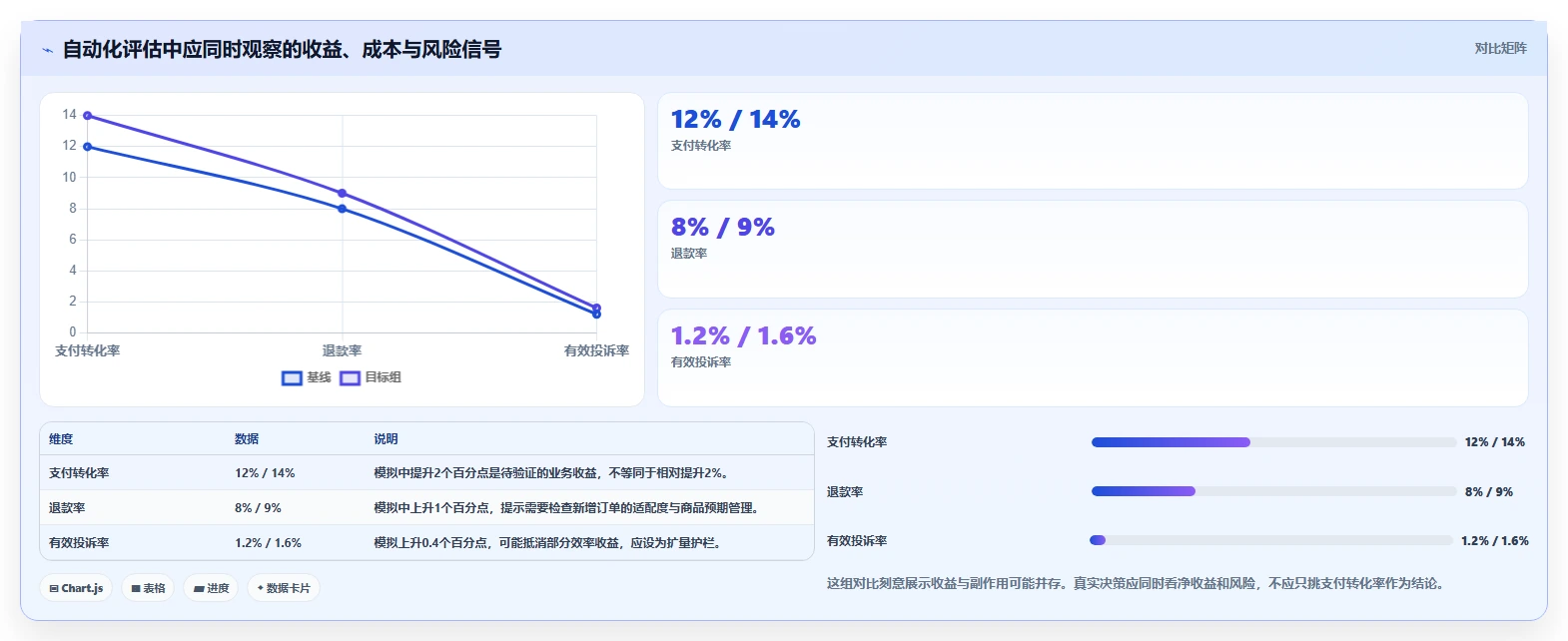Click the description starting 模拟中上升1个百分点
This screenshot has width=1568, height=641.
[x=568, y=508]
